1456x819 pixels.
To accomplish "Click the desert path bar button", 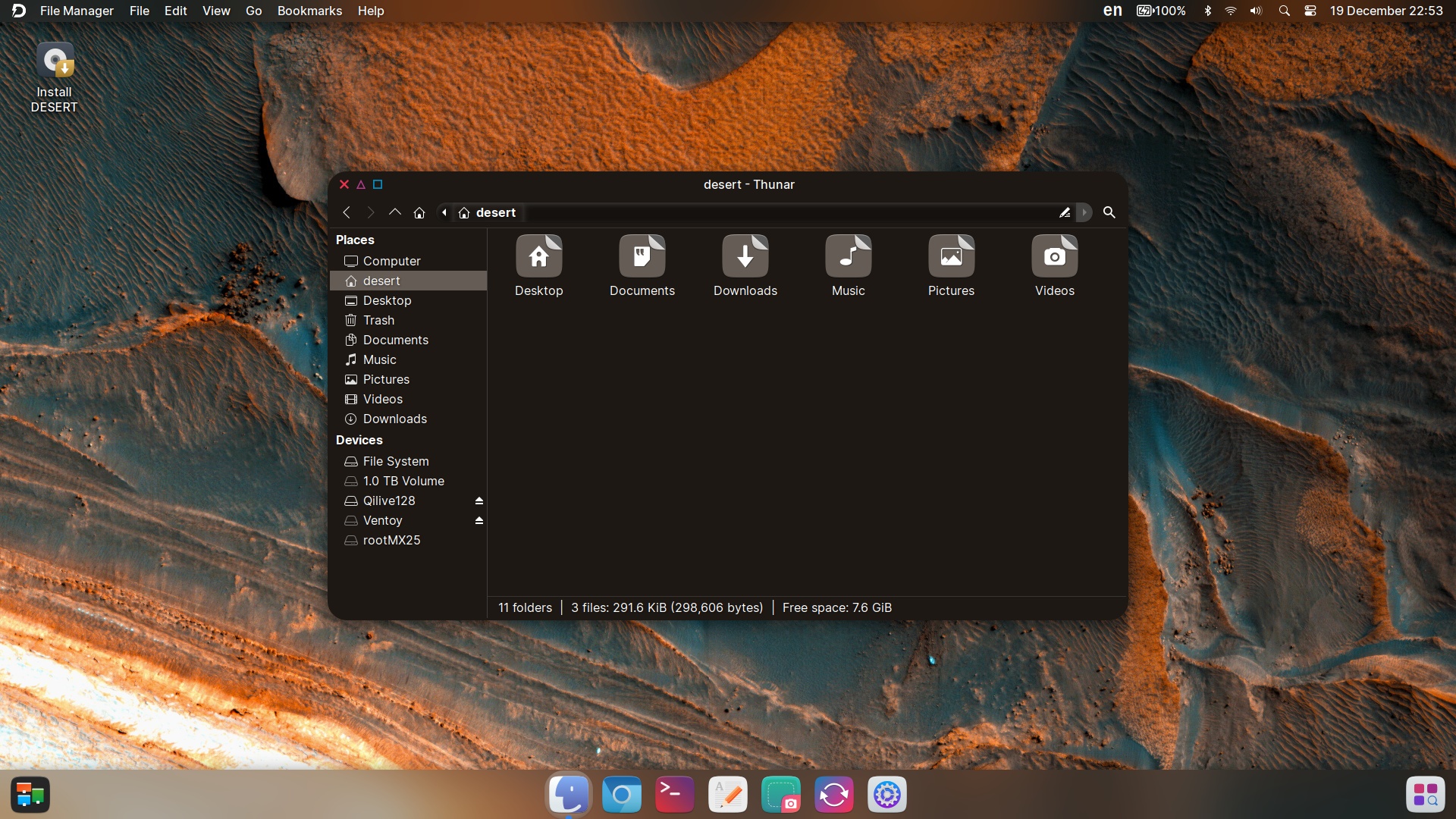I will 488,212.
